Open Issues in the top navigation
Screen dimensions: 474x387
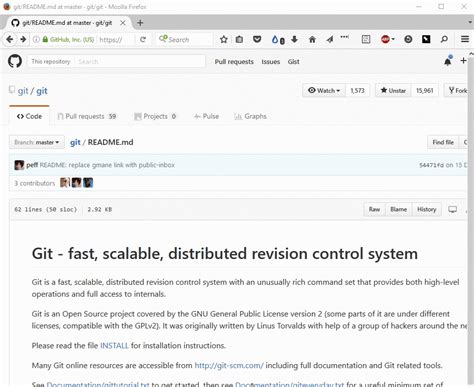[x=271, y=62]
